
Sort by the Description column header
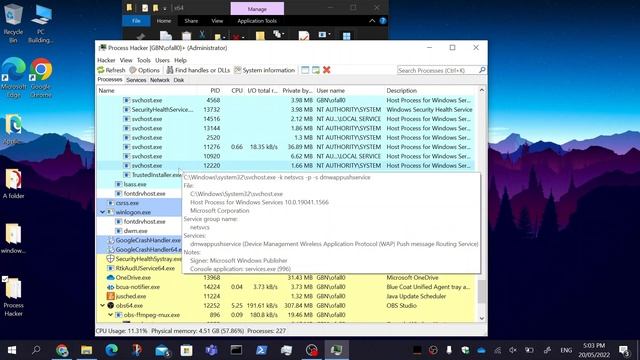pos(402,91)
